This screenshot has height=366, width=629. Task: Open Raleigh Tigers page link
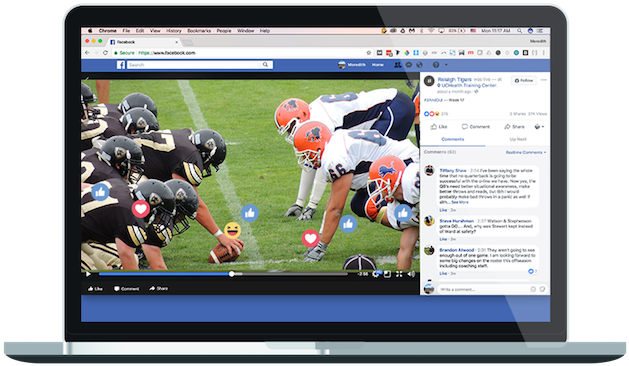tap(455, 79)
